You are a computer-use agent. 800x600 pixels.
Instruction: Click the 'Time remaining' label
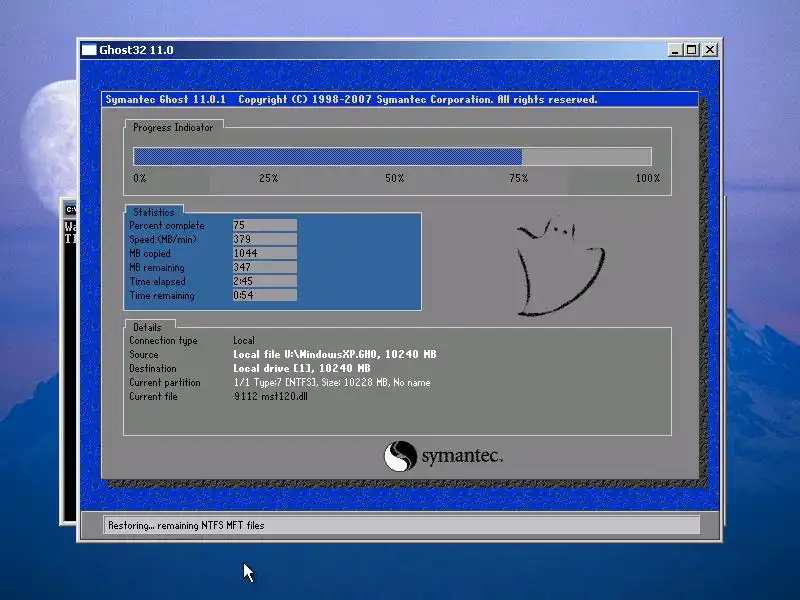point(162,295)
